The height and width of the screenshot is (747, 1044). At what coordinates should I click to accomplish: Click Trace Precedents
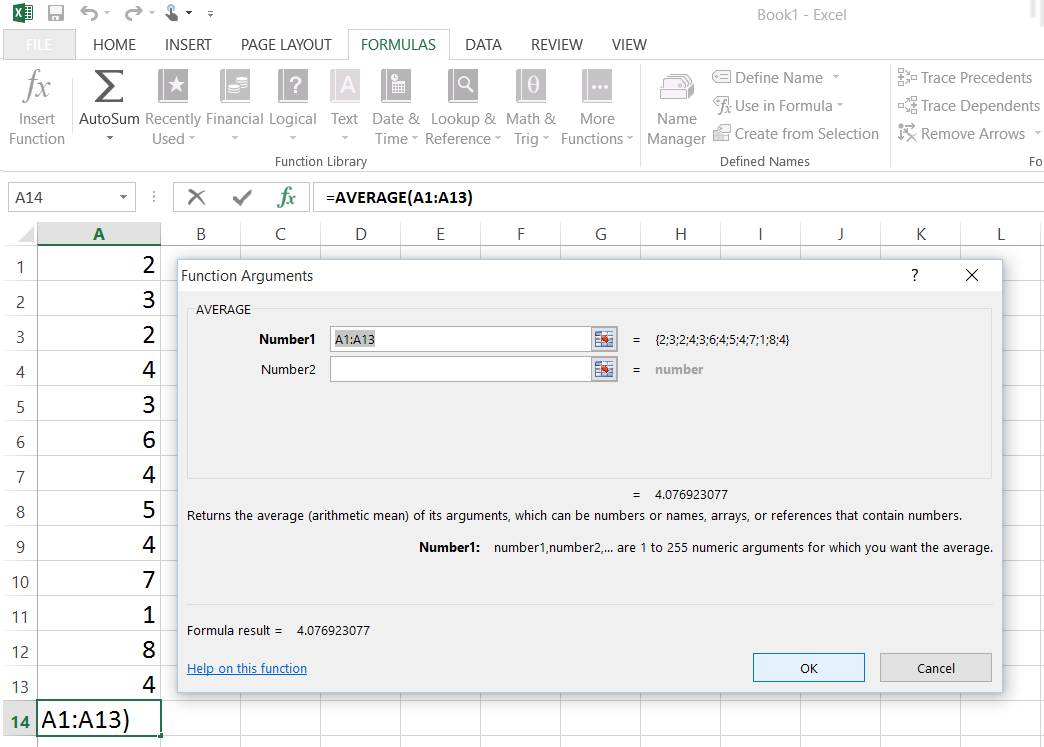pyautogui.click(x=965, y=78)
